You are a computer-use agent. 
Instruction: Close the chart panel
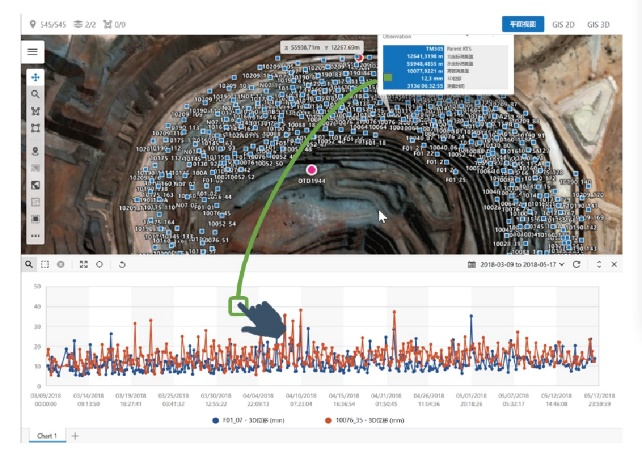[614, 265]
